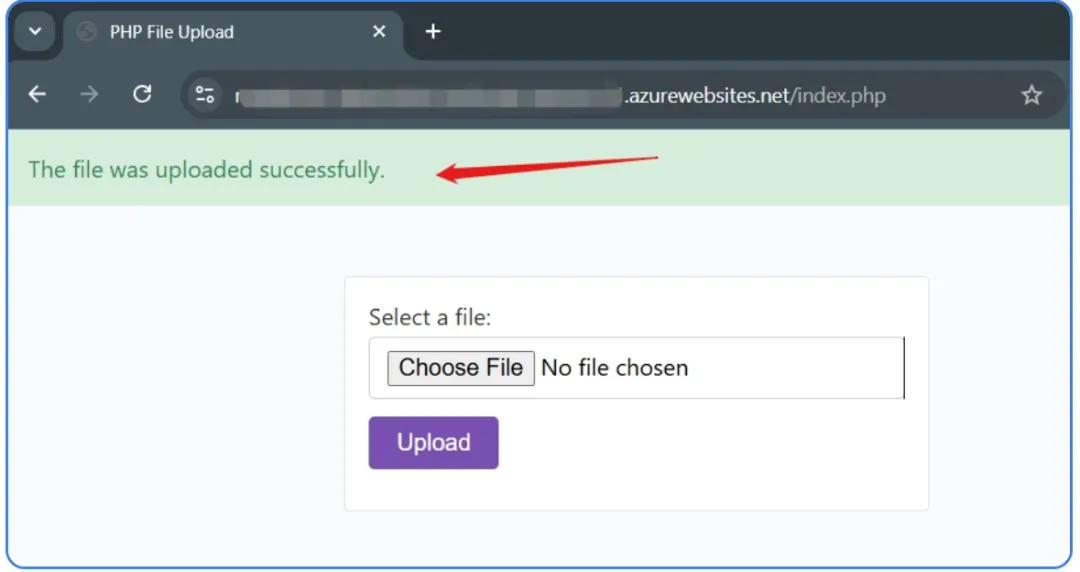Close the PHP File Upload tab
Image resolution: width=1080 pixels, height=572 pixels.
379,32
